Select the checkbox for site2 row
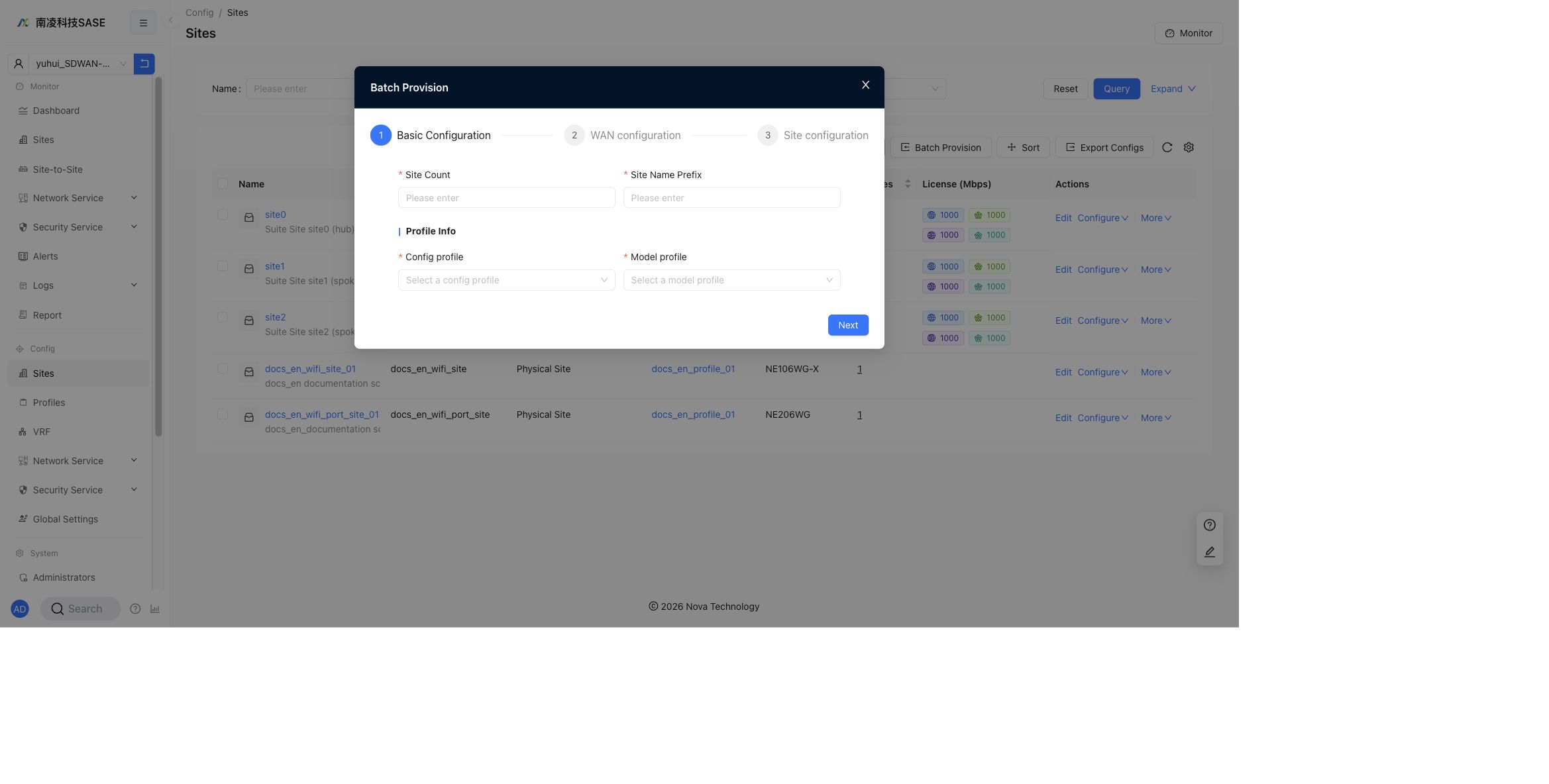Image resolution: width=1549 pixels, height=784 pixels. click(223, 317)
